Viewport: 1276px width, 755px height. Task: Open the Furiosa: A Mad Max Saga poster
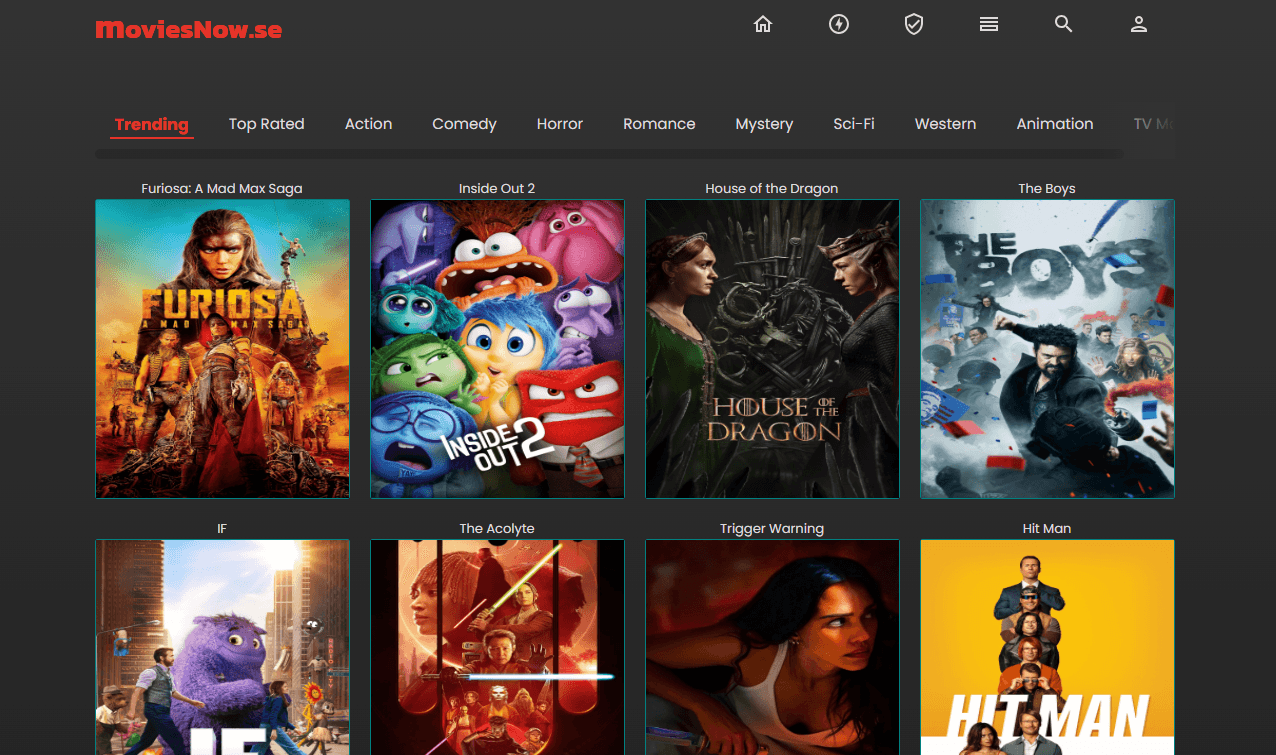222,348
